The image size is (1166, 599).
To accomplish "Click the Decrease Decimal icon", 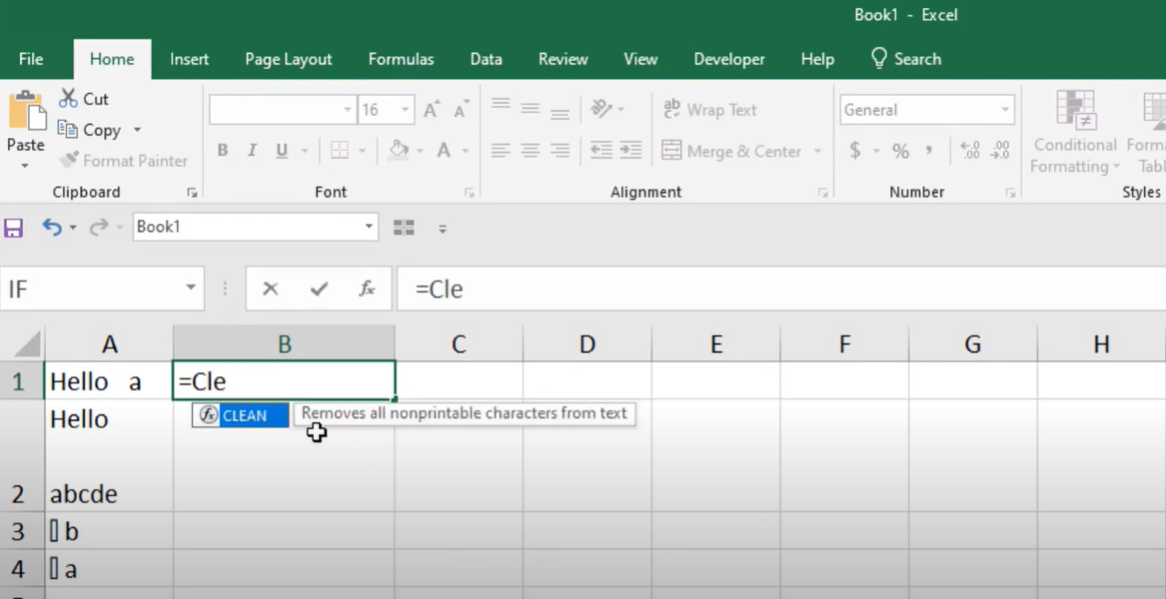I will point(1001,151).
